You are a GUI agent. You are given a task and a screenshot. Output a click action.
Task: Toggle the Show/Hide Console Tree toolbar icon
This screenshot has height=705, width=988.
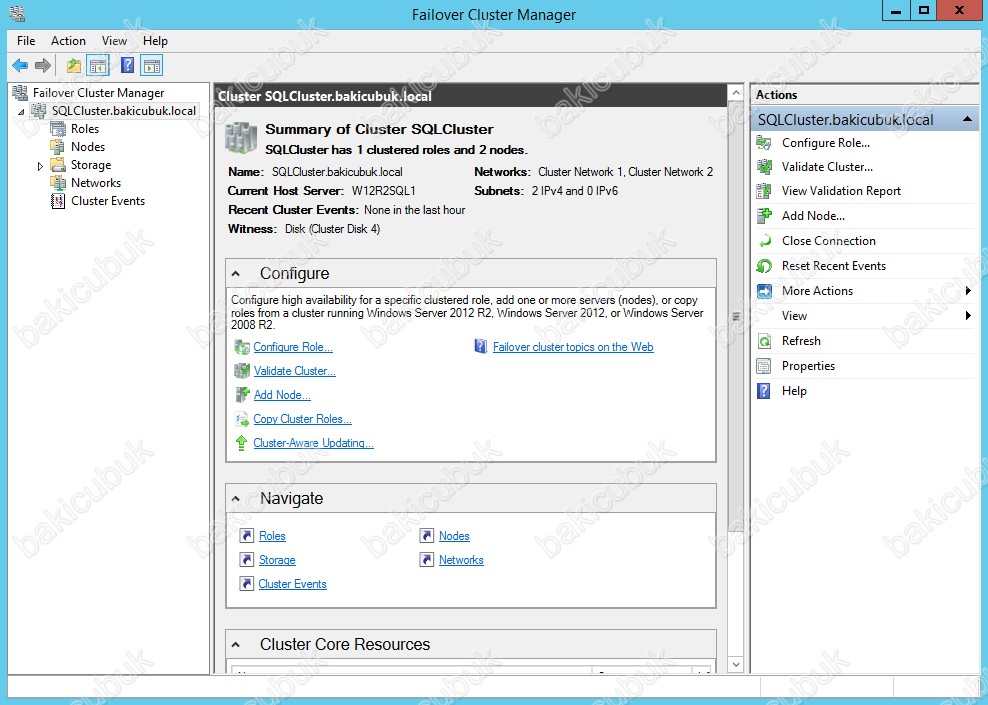[x=98, y=65]
